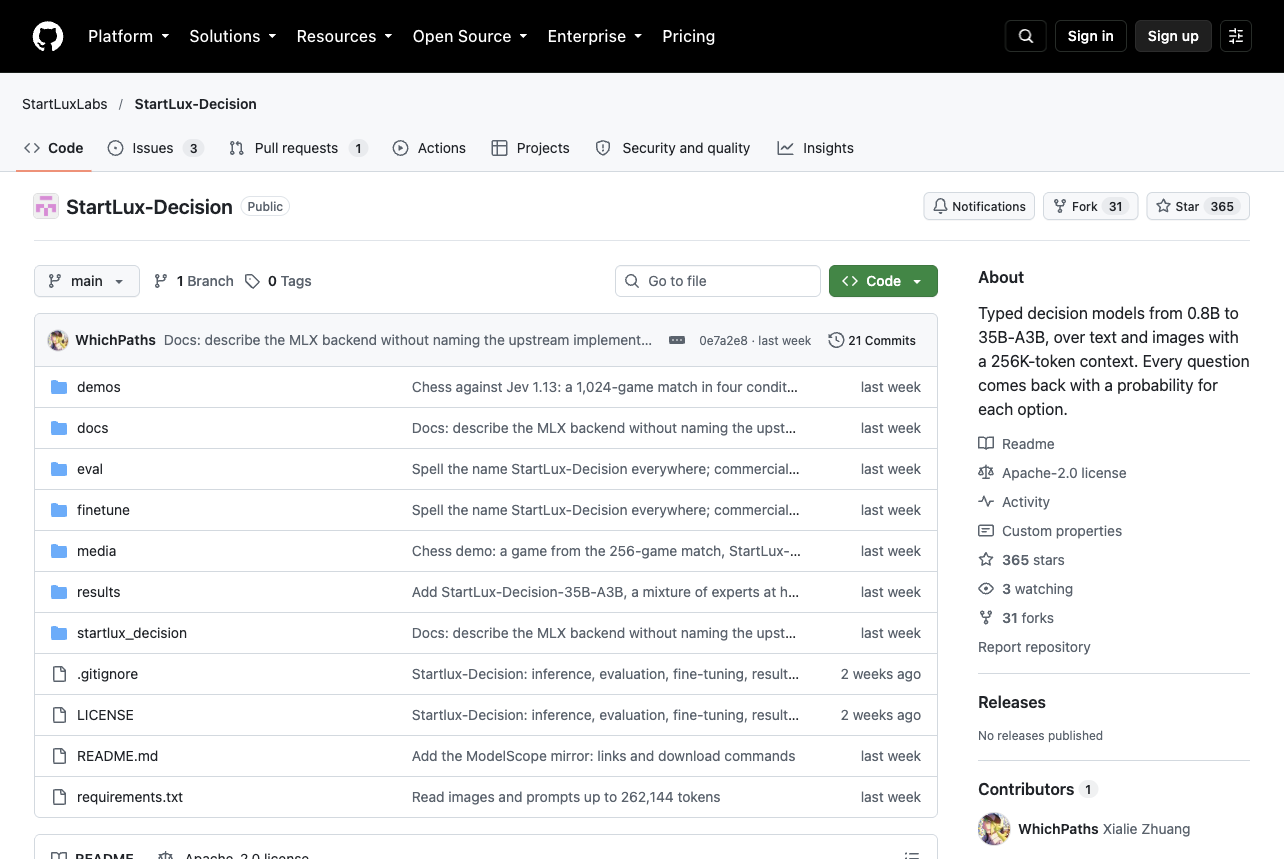Click the StartLuxLabs breadcrumb link
This screenshot has width=1284, height=859.
tap(65, 104)
